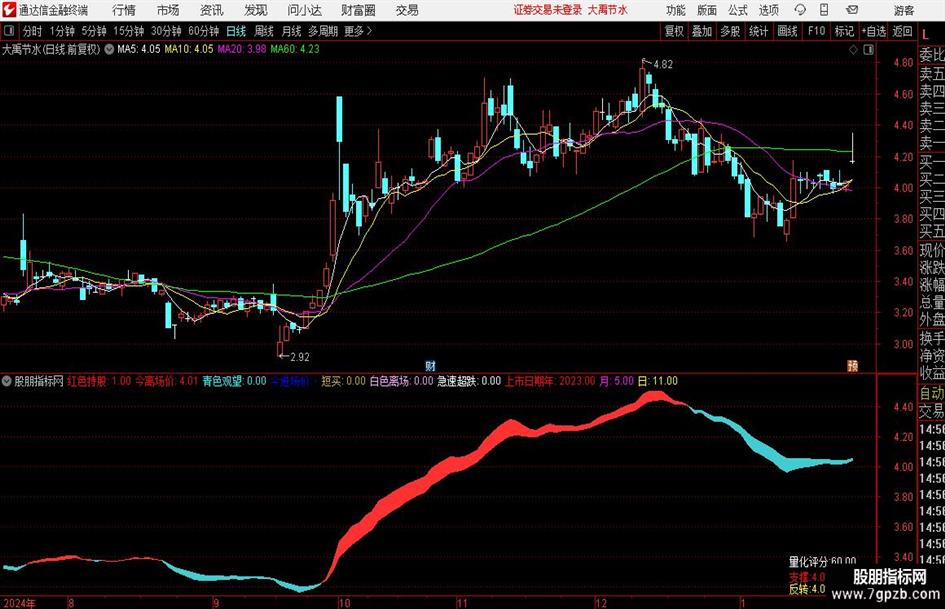Click the MA5: 4.05 label
Viewport: 945px width, 609px height.
click(x=139, y=49)
